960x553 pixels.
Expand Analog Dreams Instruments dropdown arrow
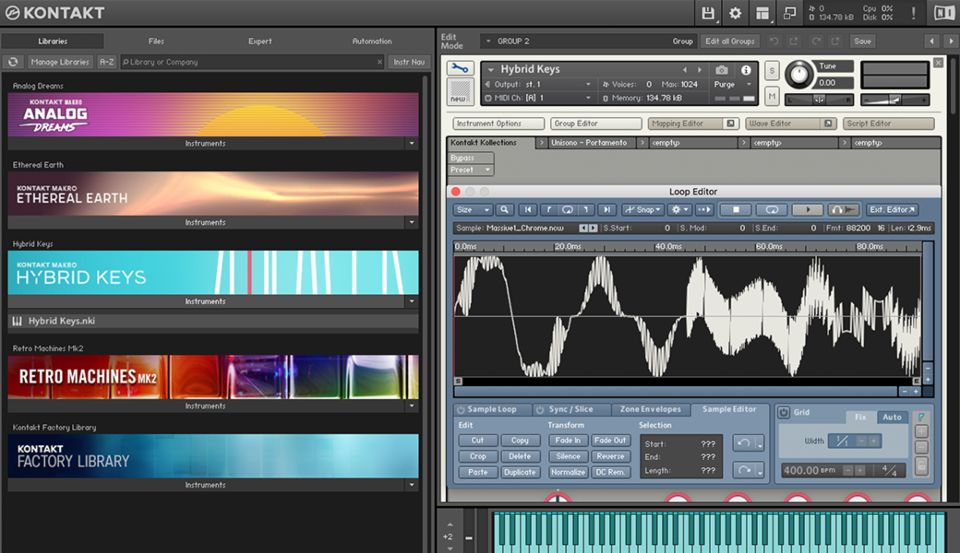(411, 143)
